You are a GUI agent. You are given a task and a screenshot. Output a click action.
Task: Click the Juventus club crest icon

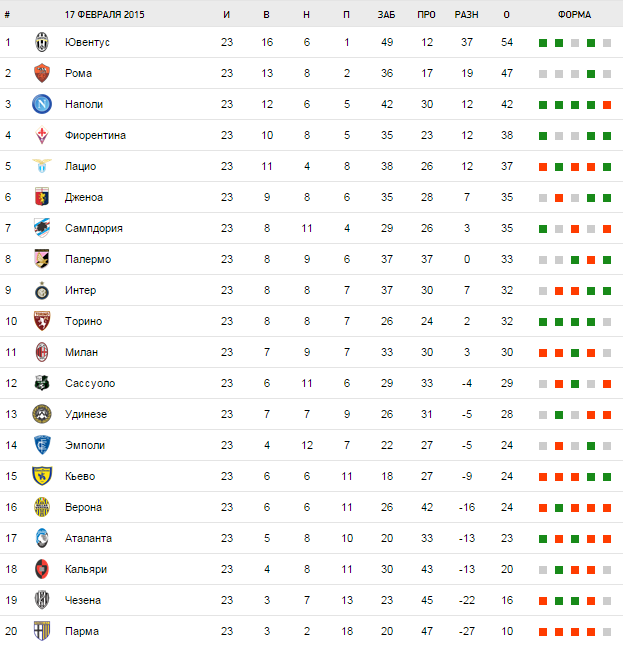[x=42, y=42]
